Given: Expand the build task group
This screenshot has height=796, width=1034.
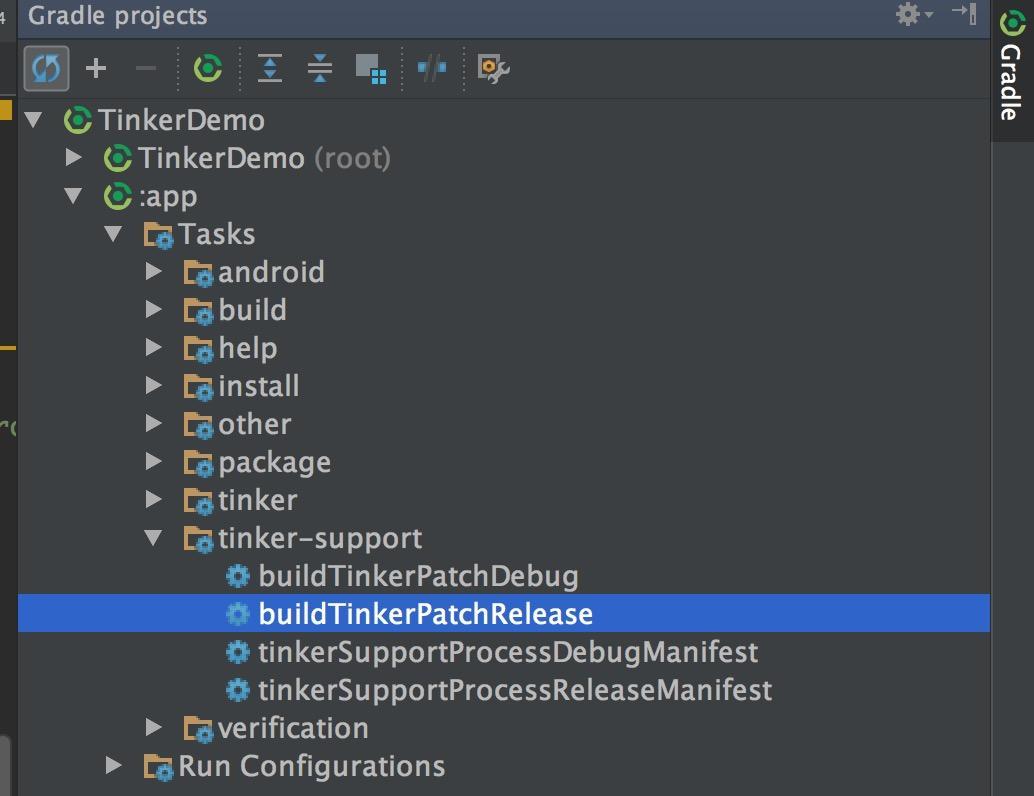Looking at the screenshot, I should [x=154, y=309].
